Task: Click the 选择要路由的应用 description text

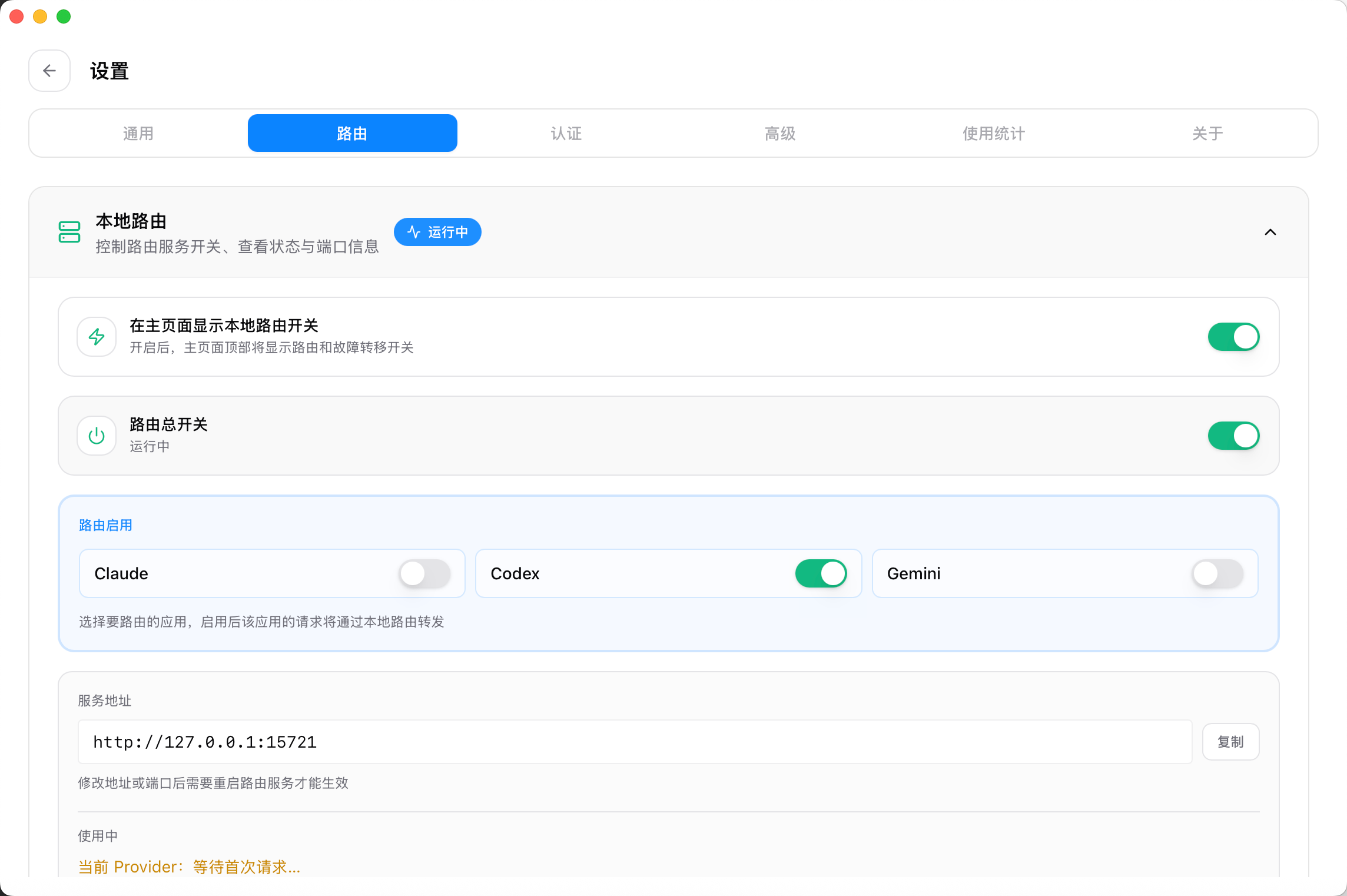Action: point(261,622)
